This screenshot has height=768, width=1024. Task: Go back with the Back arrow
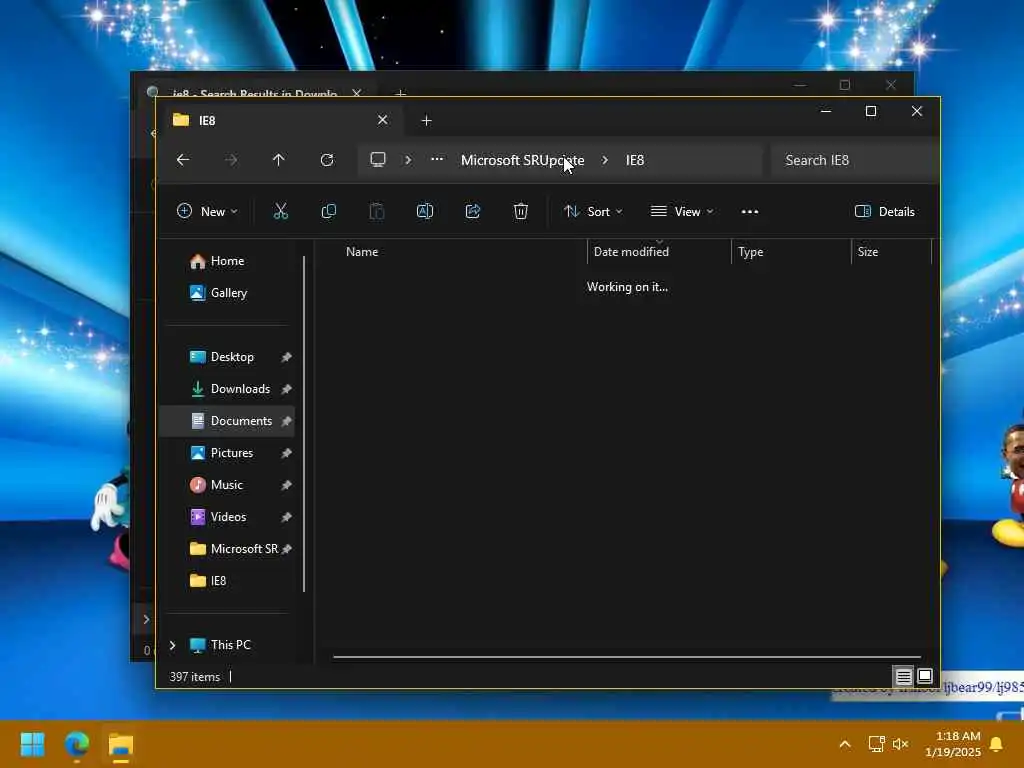(x=183, y=160)
